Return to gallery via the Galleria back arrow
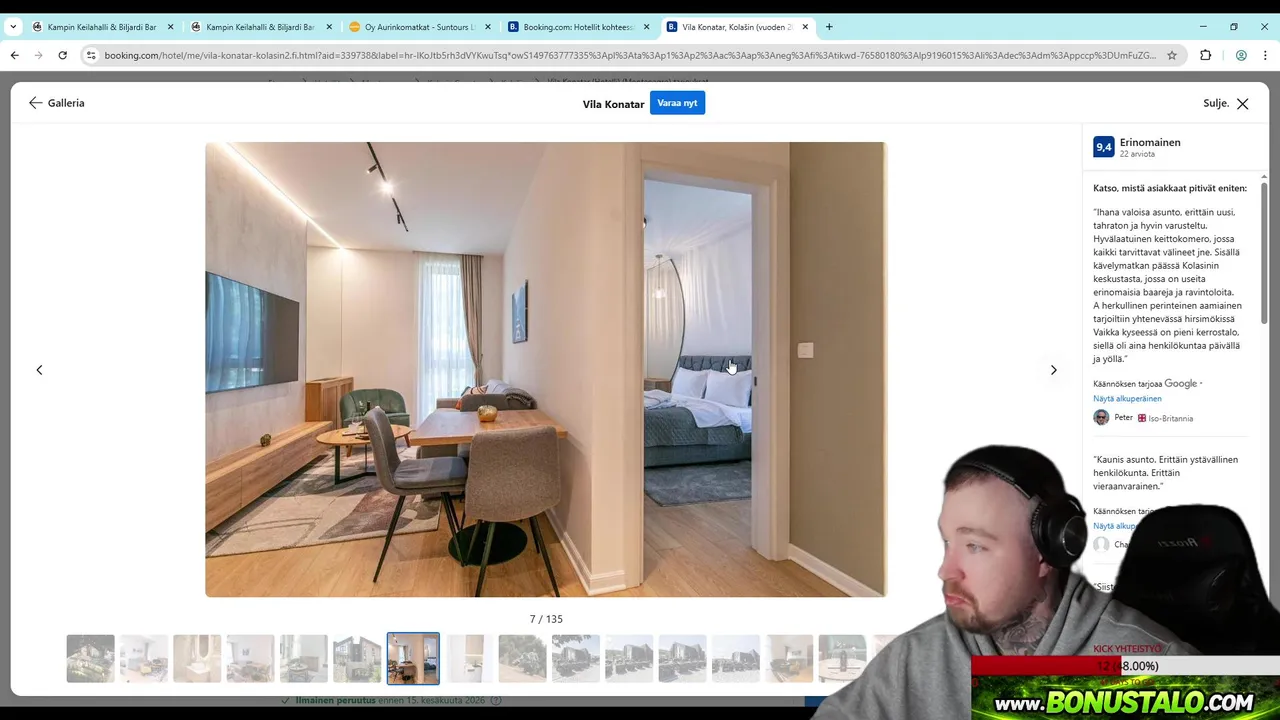Image resolution: width=1280 pixels, height=720 pixels. pyautogui.click(x=35, y=103)
